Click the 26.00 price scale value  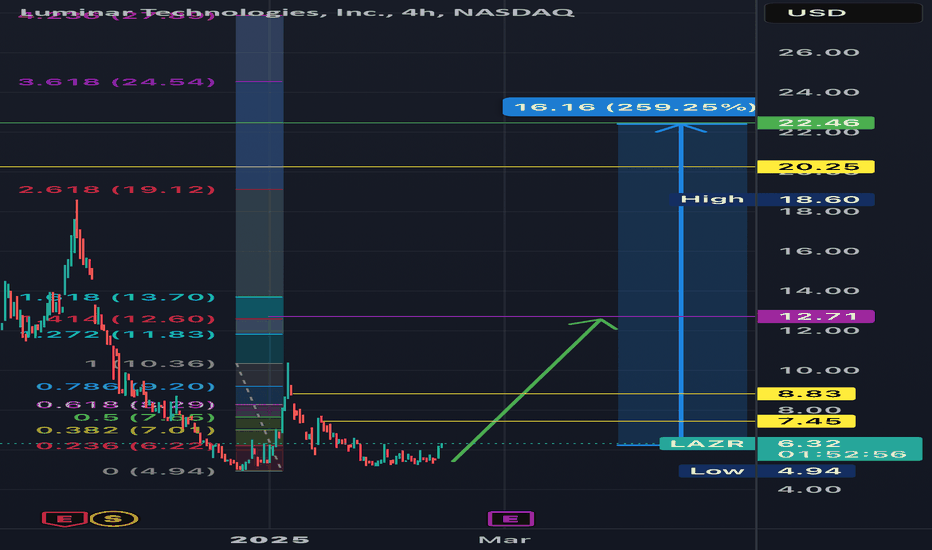coord(819,52)
